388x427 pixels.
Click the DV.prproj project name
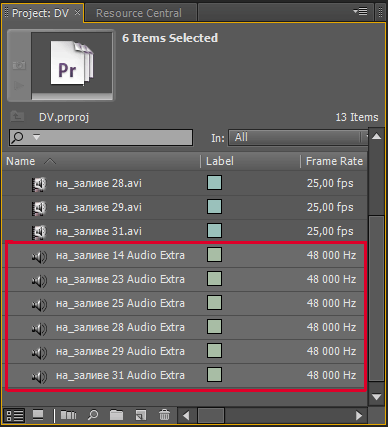pyautogui.click(x=64, y=117)
